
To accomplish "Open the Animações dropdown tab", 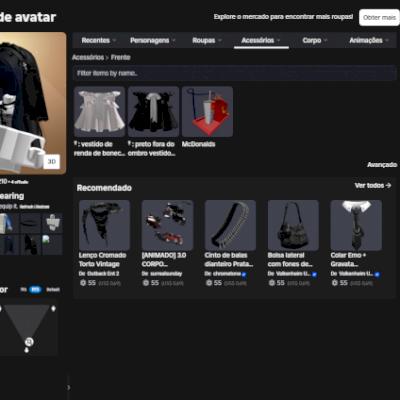I will point(369,40).
